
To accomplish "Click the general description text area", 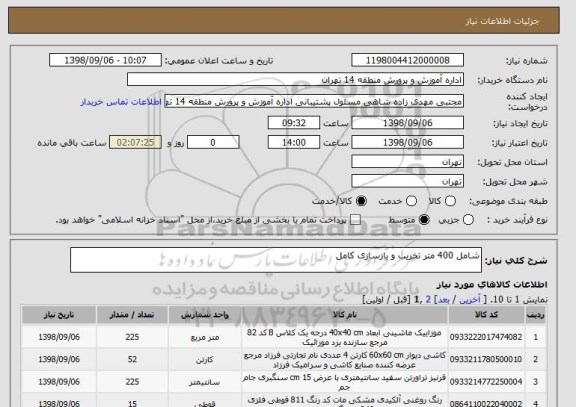I will coord(276,260).
